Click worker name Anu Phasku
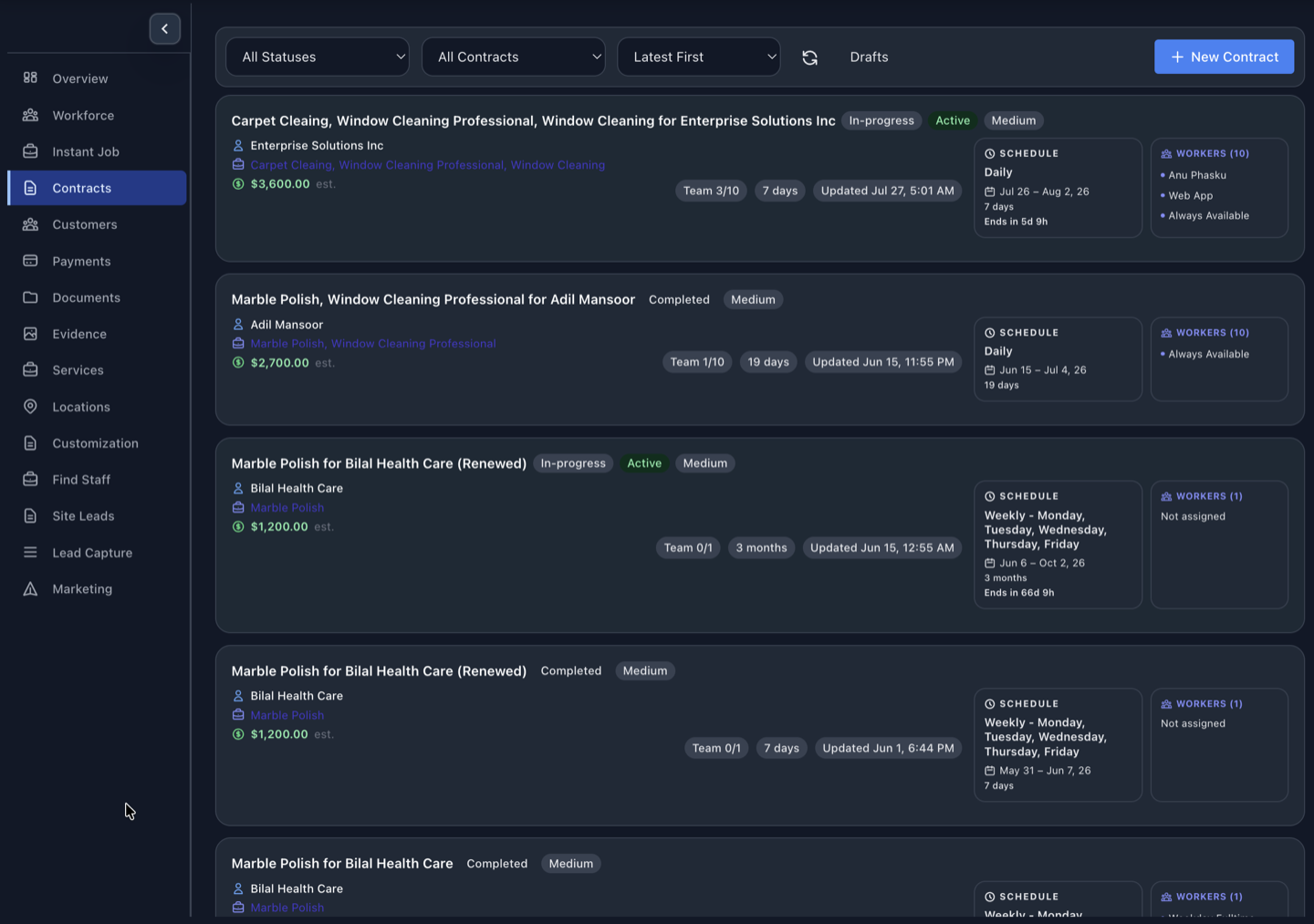 (x=1197, y=175)
